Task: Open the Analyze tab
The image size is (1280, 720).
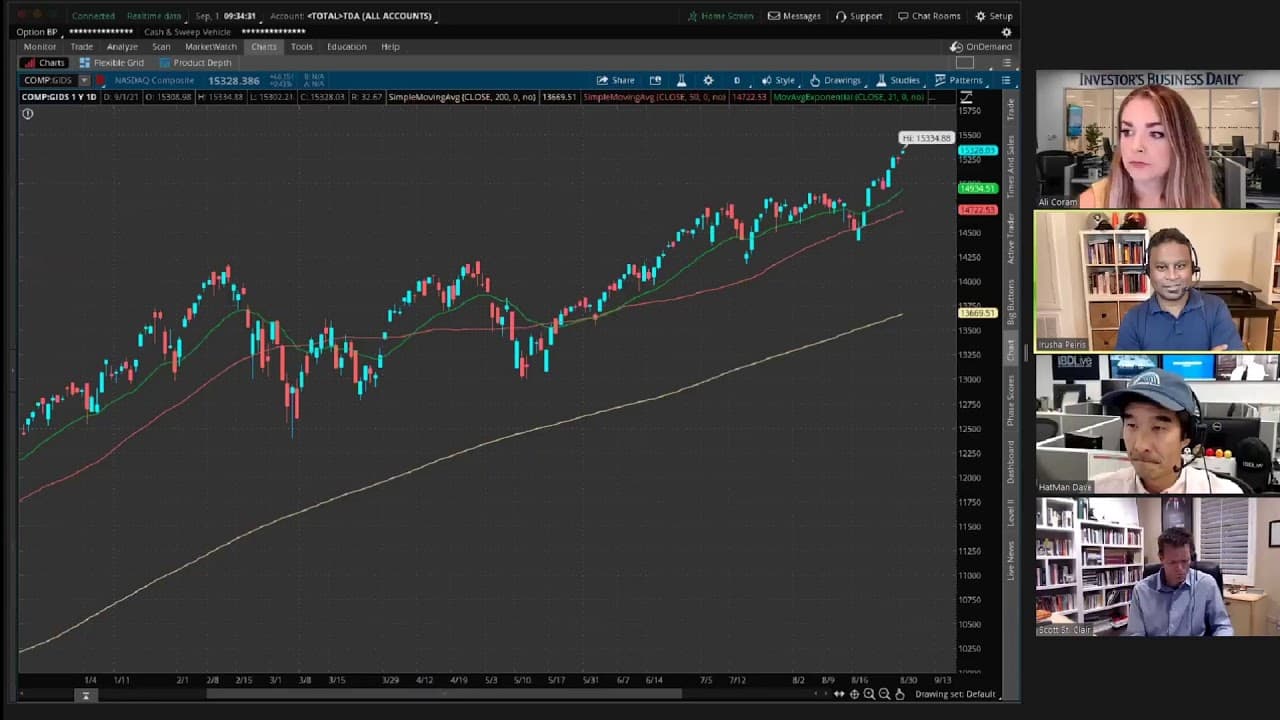Action: tap(122, 47)
